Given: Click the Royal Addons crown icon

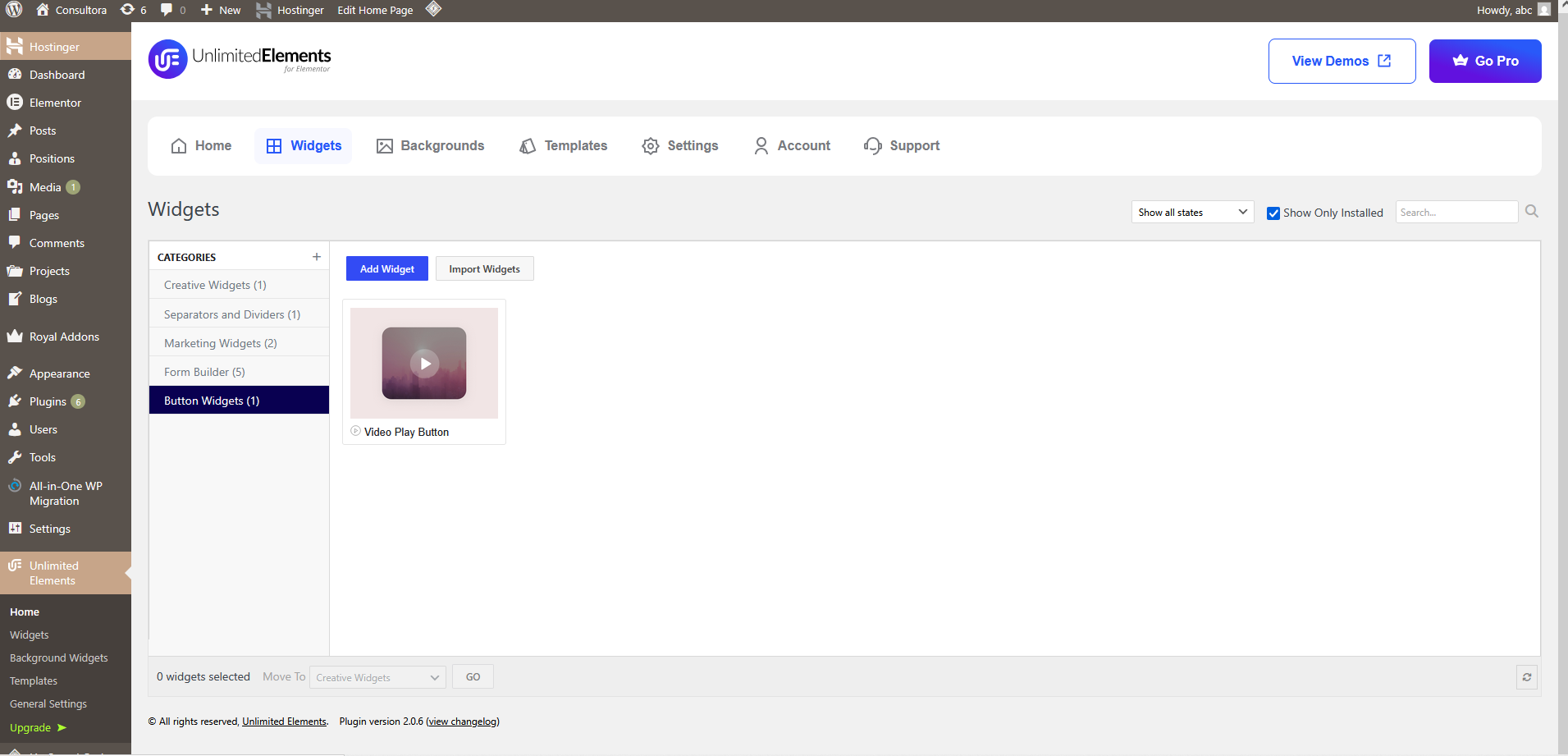Looking at the screenshot, I should click(x=14, y=336).
